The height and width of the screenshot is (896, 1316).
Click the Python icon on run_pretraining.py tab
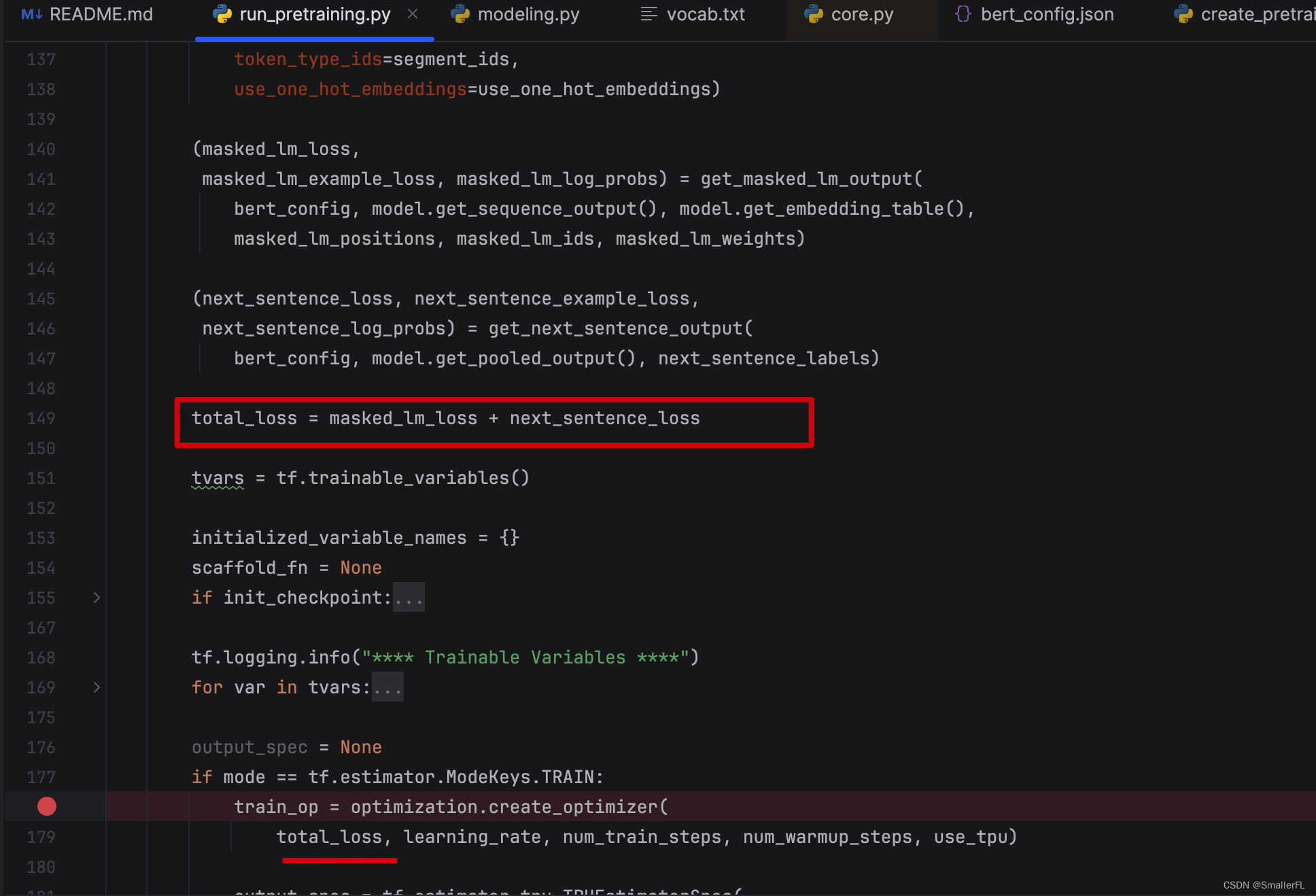click(222, 14)
